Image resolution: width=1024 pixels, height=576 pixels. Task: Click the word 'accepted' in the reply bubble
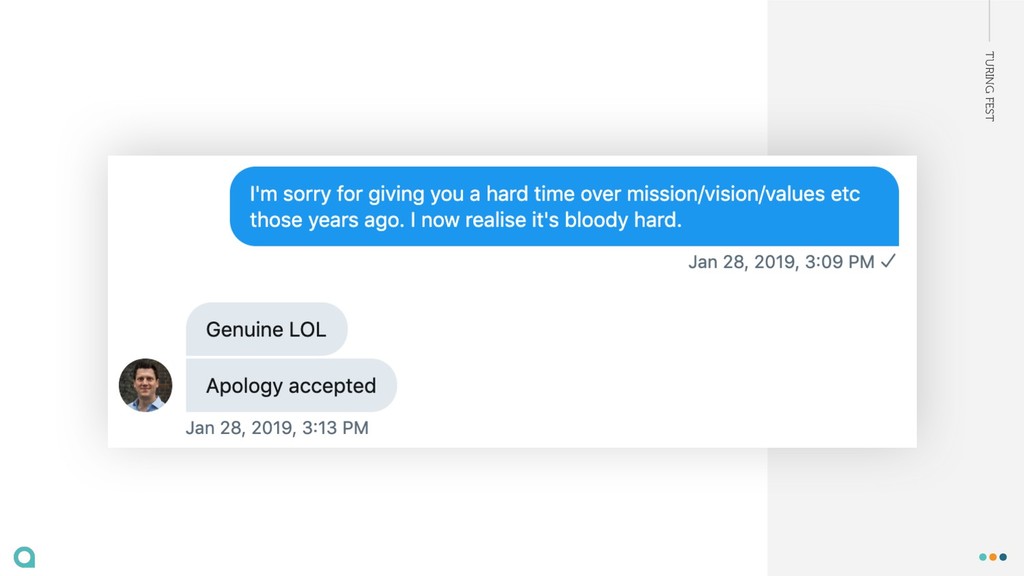(x=332, y=386)
